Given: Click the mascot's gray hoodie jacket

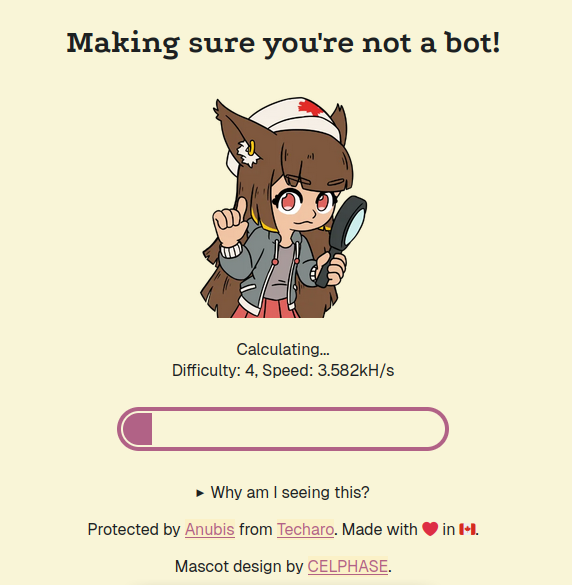Looking at the screenshot, I should point(267,267).
